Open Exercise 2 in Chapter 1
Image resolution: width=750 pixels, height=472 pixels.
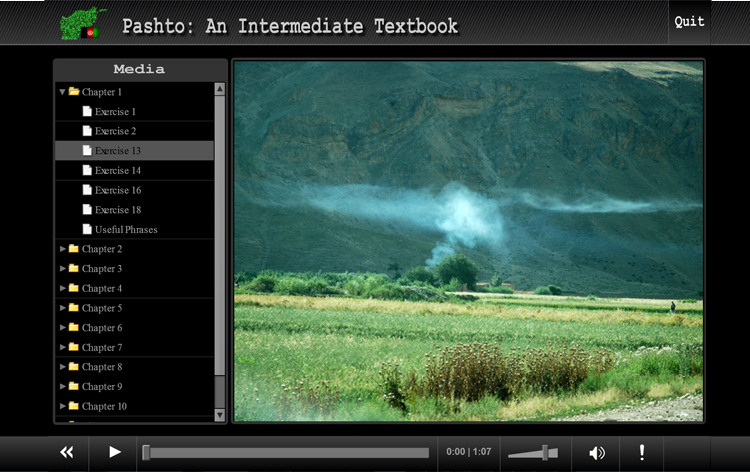click(134, 131)
